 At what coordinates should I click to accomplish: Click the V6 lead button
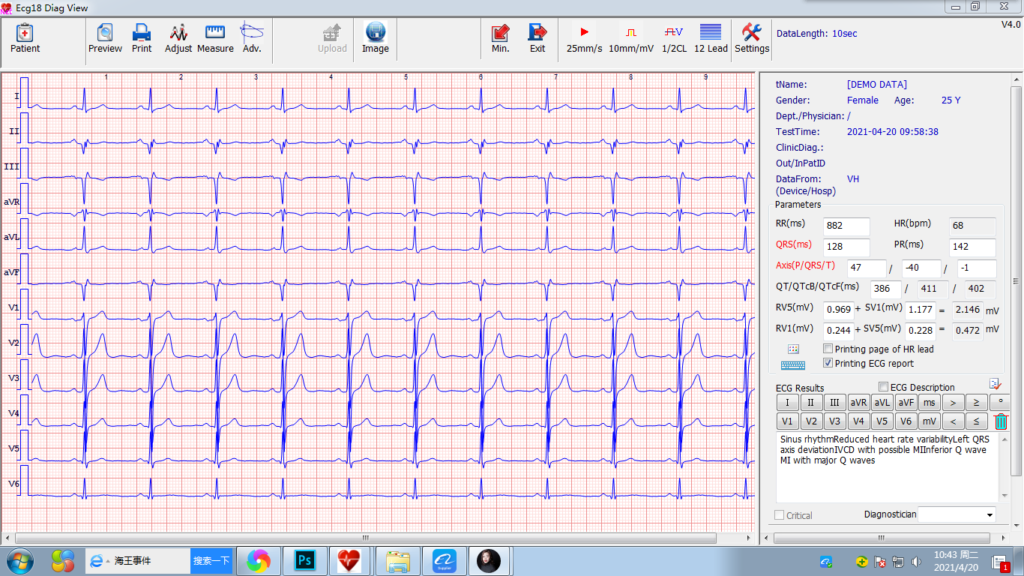coord(905,421)
